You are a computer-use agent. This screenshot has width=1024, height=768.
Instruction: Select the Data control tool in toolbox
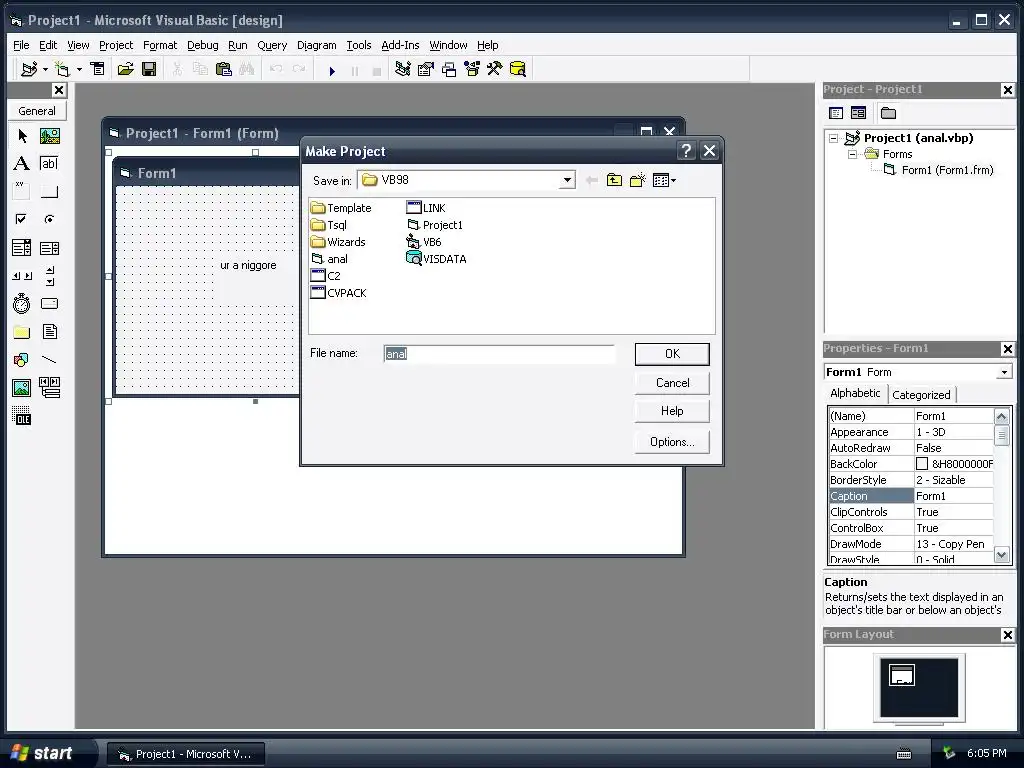pyautogui.click(x=50, y=387)
